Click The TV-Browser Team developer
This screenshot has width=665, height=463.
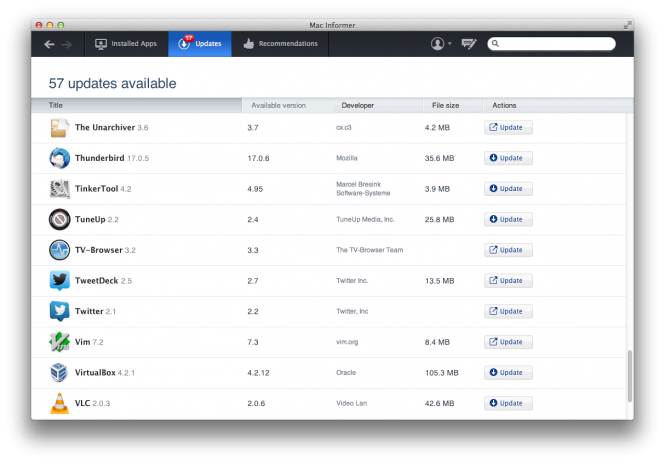pos(369,250)
